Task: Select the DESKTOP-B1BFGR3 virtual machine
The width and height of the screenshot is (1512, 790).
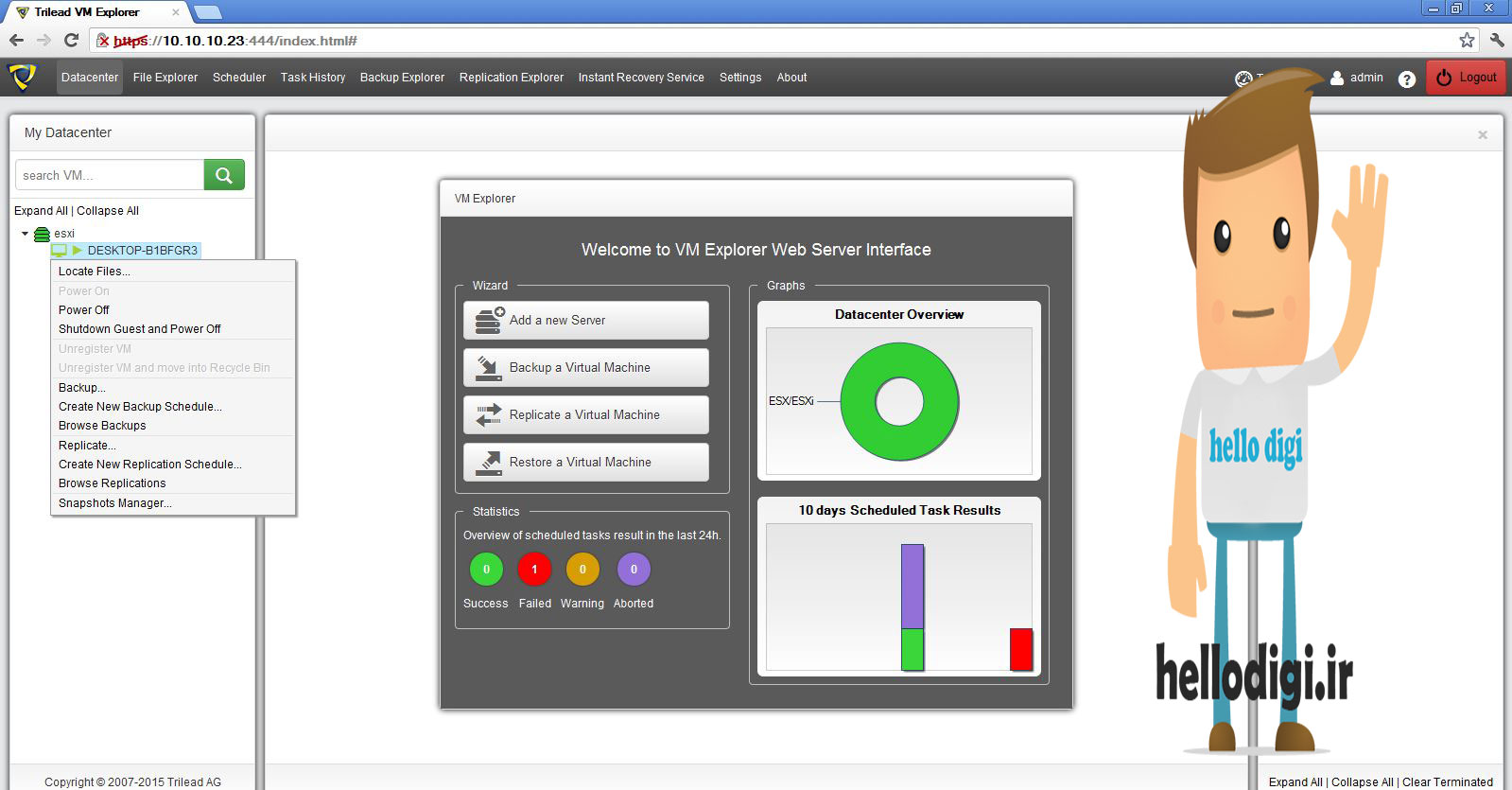Action: click(x=143, y=251)
